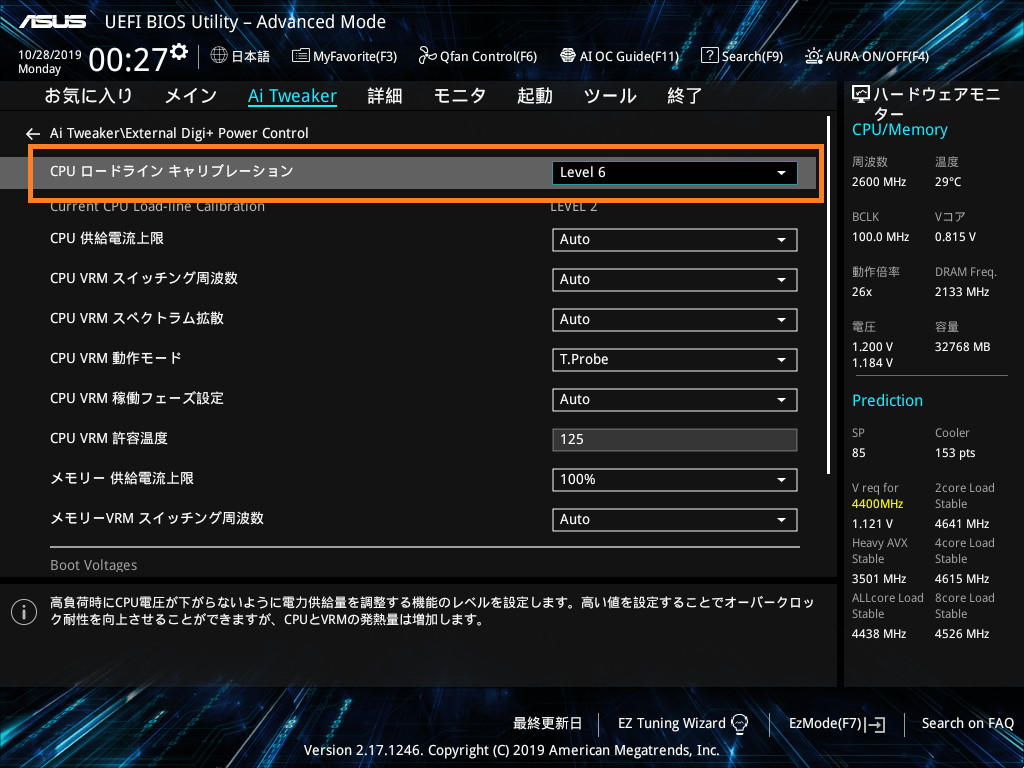Image resolution: width=1024 pixels, height=768 pixels.
Task: Switch to the モニタ tab
Action: tap(460, 96)
